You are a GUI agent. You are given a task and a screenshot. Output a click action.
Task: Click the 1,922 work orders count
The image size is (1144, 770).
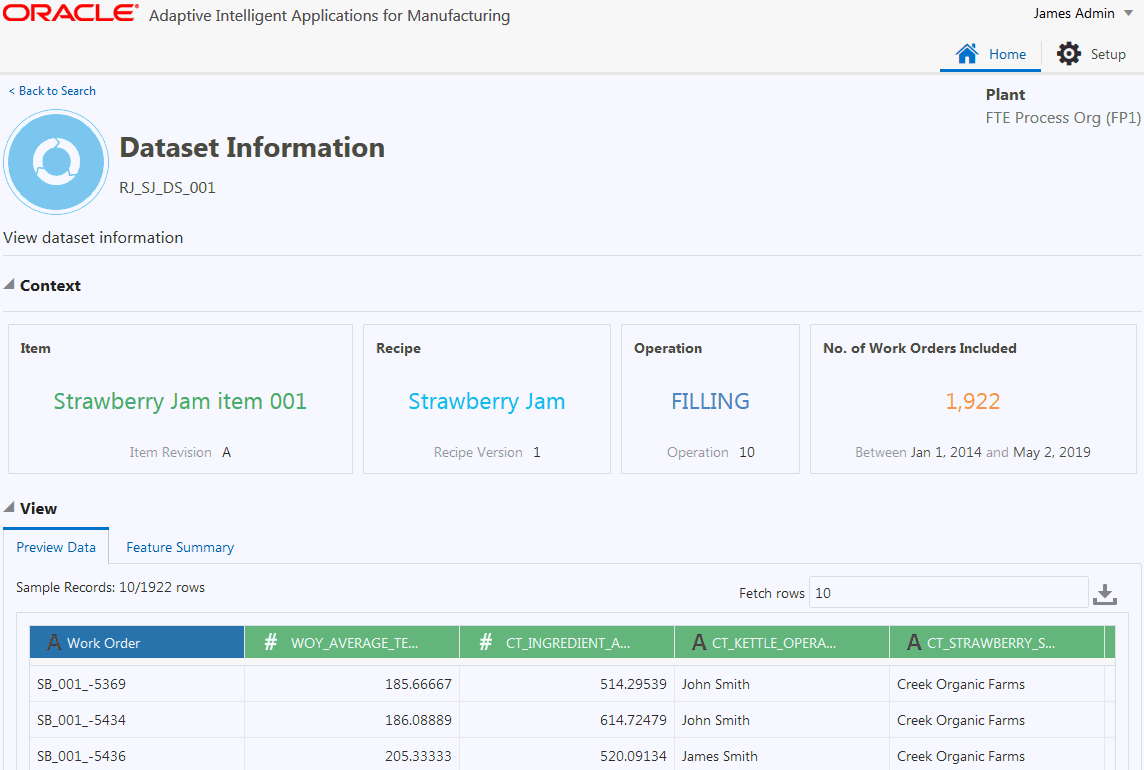point(973,401)
